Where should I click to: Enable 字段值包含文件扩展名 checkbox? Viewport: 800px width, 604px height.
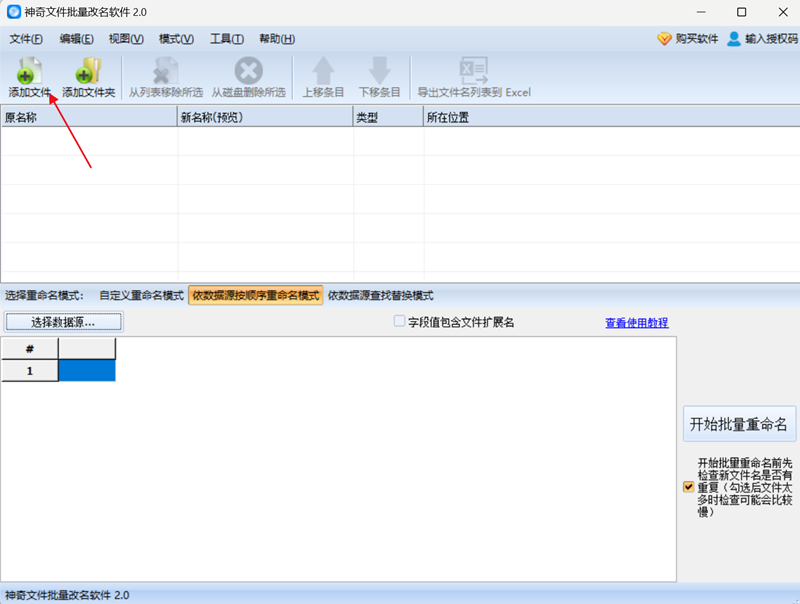coord(399,321)
